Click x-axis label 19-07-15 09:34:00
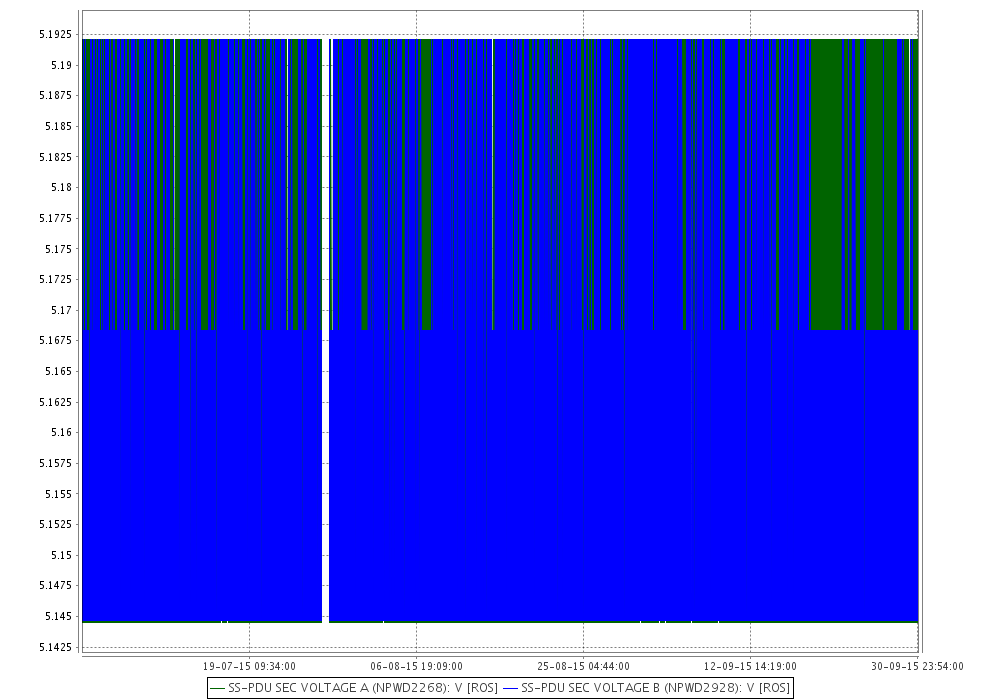Screen dimensions: 1000x700 249,666
